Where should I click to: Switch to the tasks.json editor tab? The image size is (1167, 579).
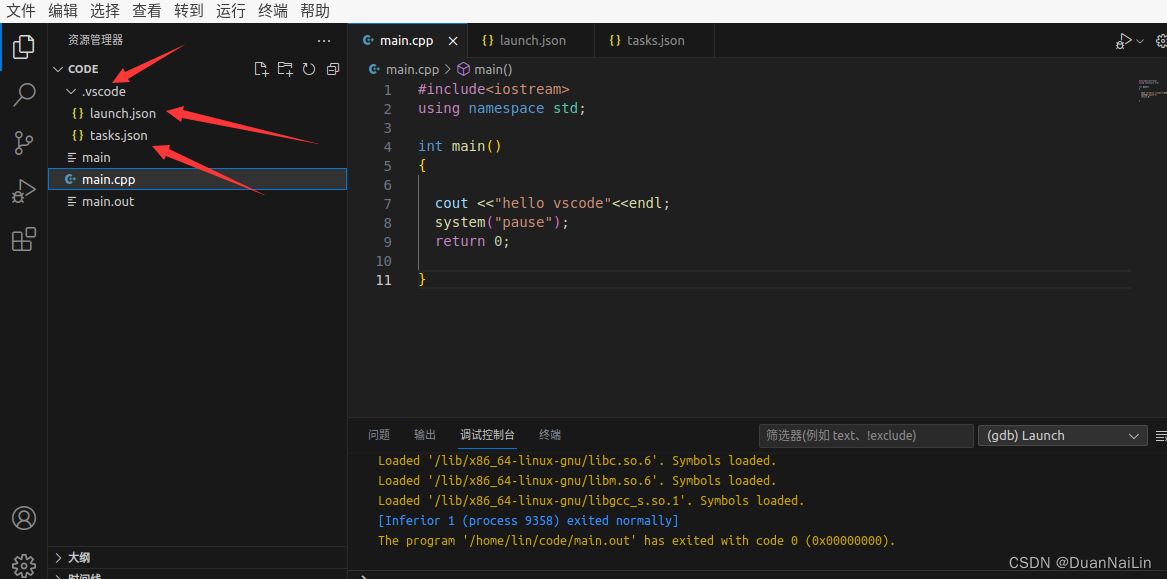(655, 41)
